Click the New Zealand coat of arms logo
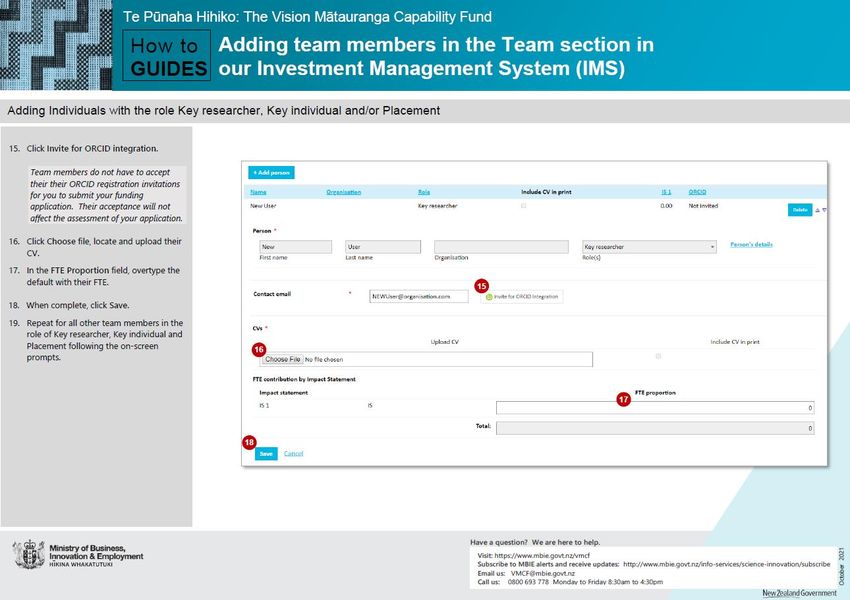Image resolution: width=850 pixels, height=600 pixels. pyautogui.click(x=29, y=554)
